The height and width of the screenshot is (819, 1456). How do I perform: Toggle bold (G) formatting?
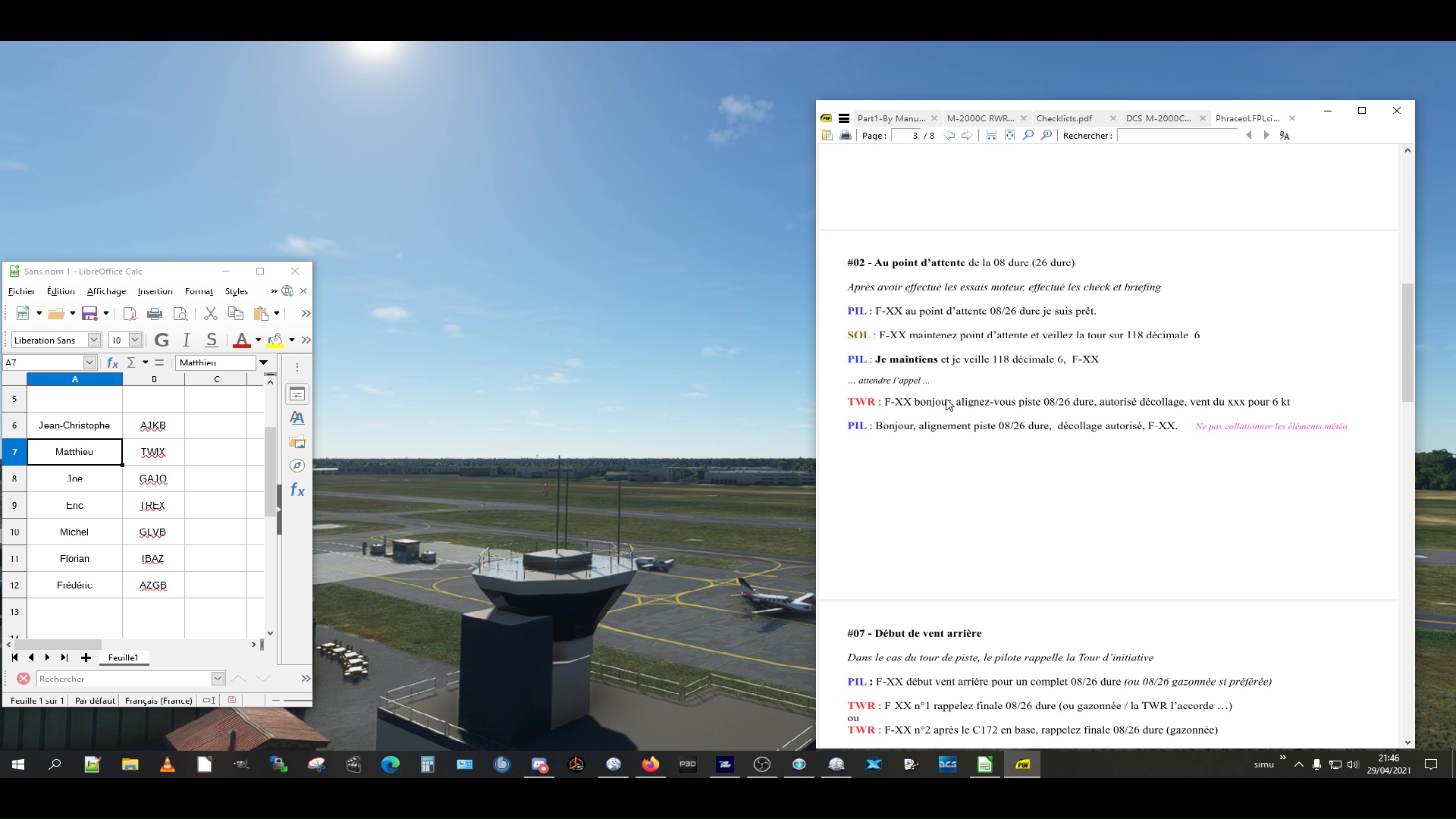click(162, 340)
